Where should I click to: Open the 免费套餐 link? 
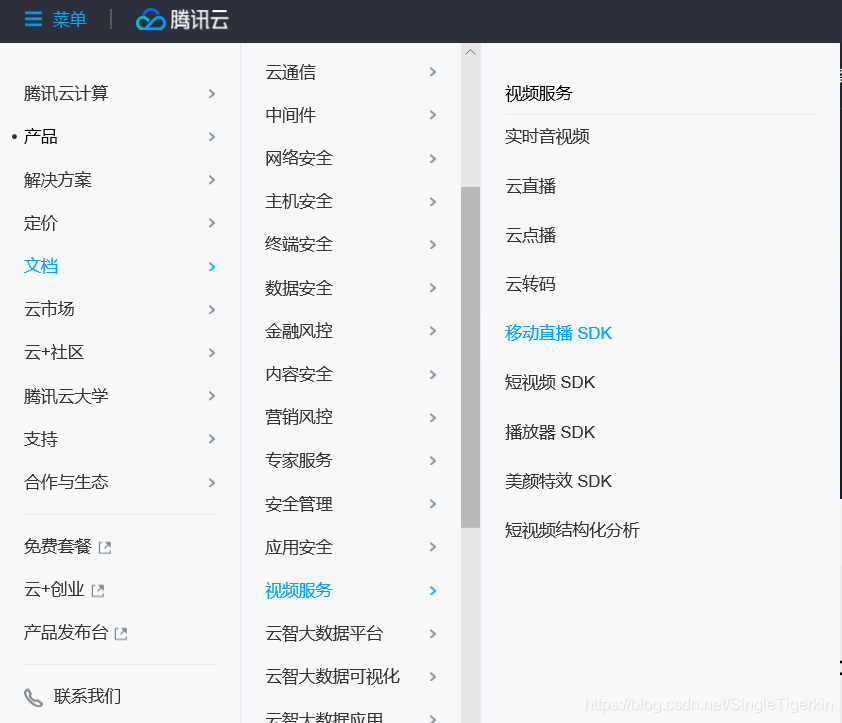(x=57, y=546)
